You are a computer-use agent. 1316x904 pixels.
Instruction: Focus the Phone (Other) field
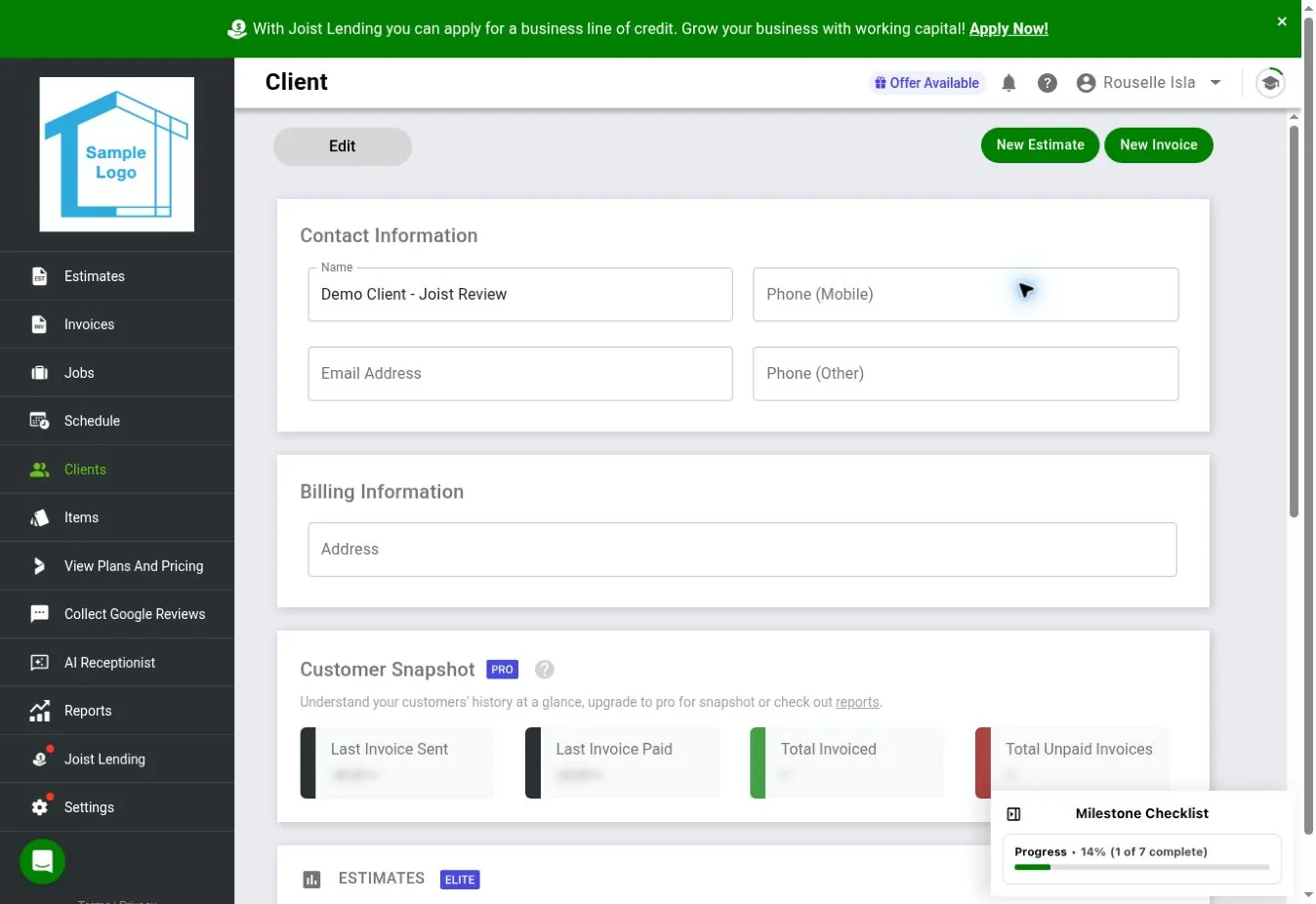[x=966, y=374]
